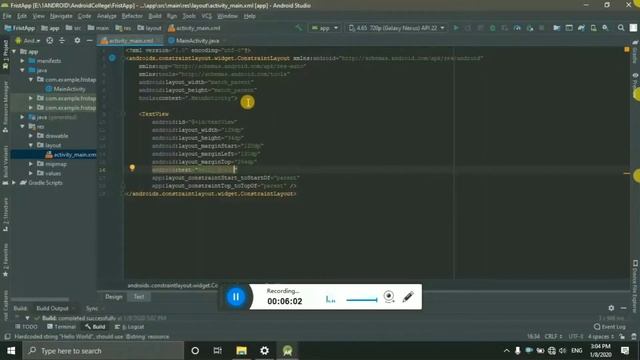Screen dimensions: 640x360
Task: Click the UTF-8 encoding status entry
Action: [576, 336]
